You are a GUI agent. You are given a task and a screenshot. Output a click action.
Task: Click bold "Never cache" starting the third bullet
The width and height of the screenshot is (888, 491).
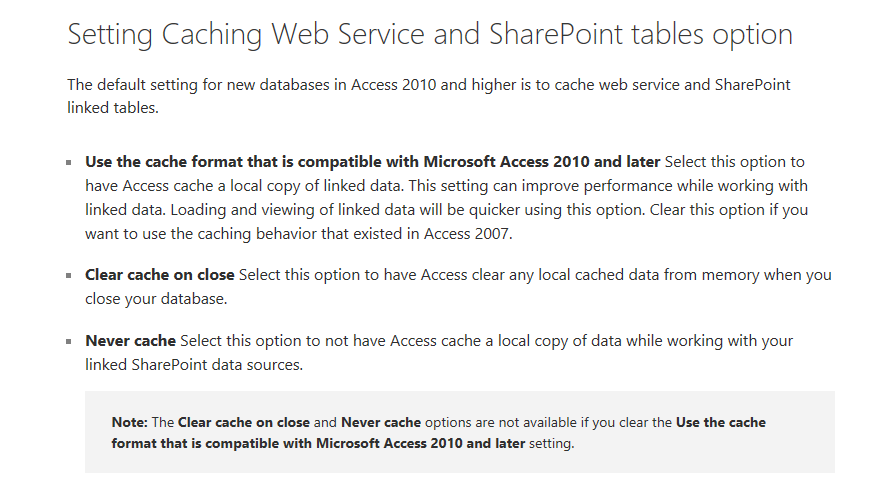pyautogui.click(x=130, y=341)
